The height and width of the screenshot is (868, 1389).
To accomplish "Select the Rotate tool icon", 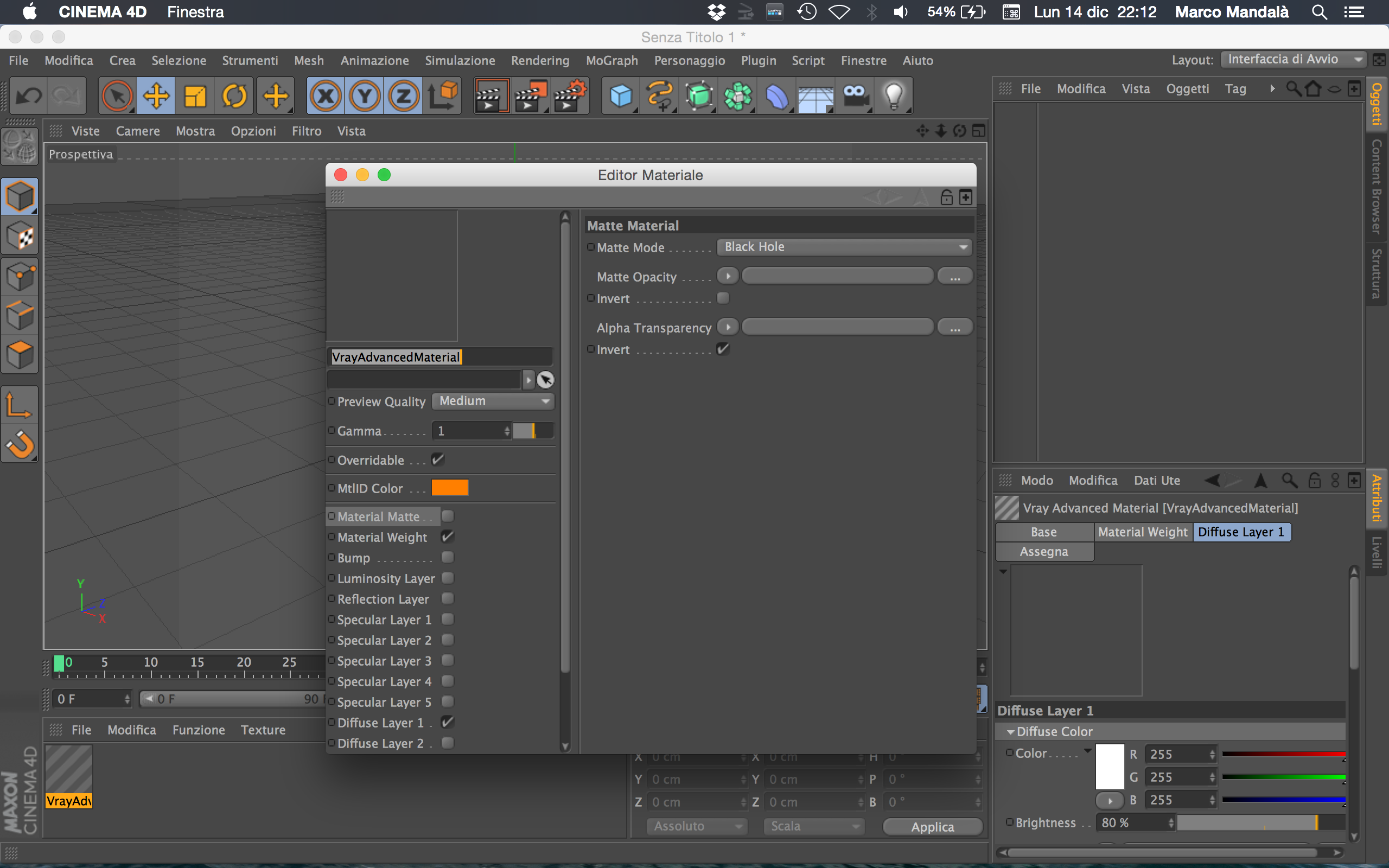I will pyautogui.click(x=234, y=96).
